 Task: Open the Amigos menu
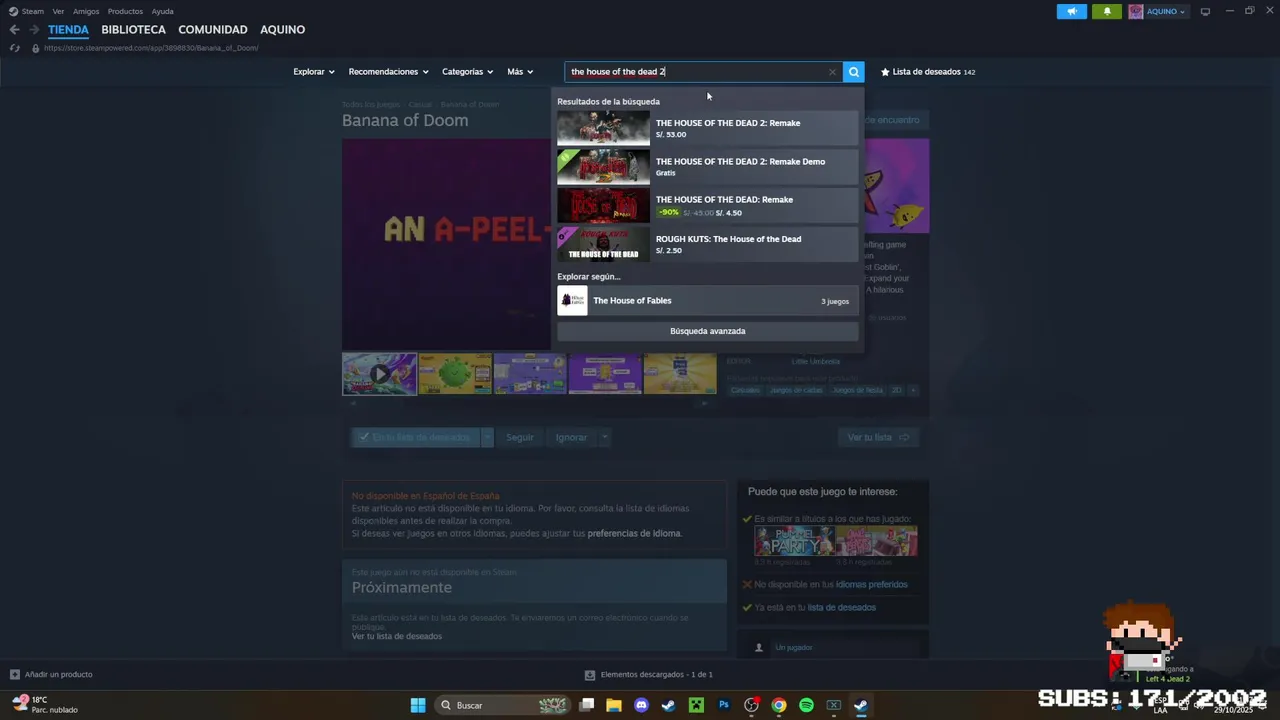tap(86, 11)
